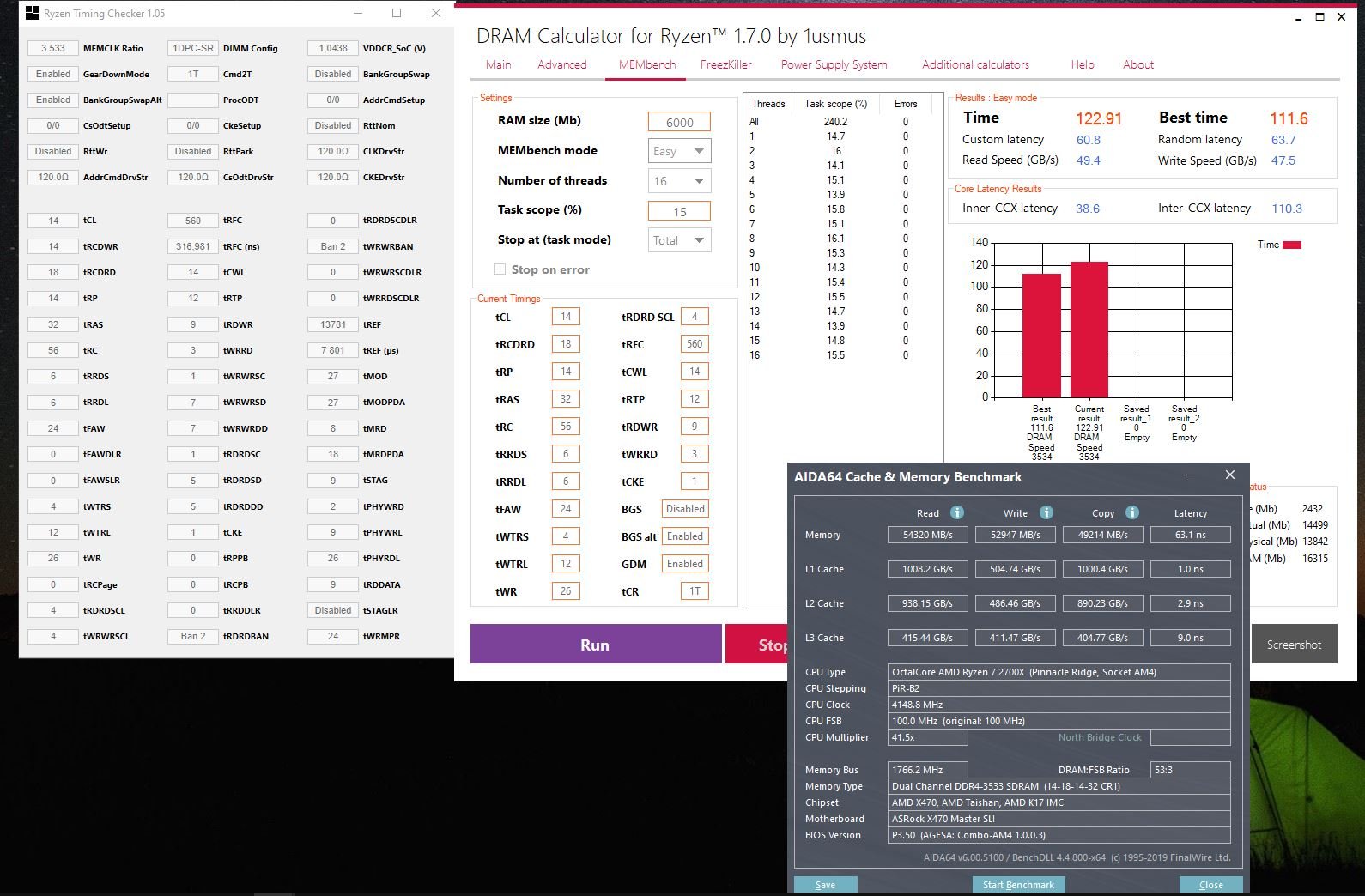Click the Best result chart bar
This screenshot has width=1365, height=896.
point(1041,335)
